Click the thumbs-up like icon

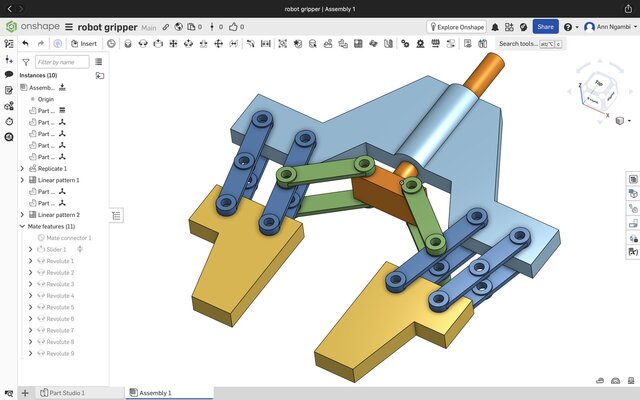click(233, 27)
